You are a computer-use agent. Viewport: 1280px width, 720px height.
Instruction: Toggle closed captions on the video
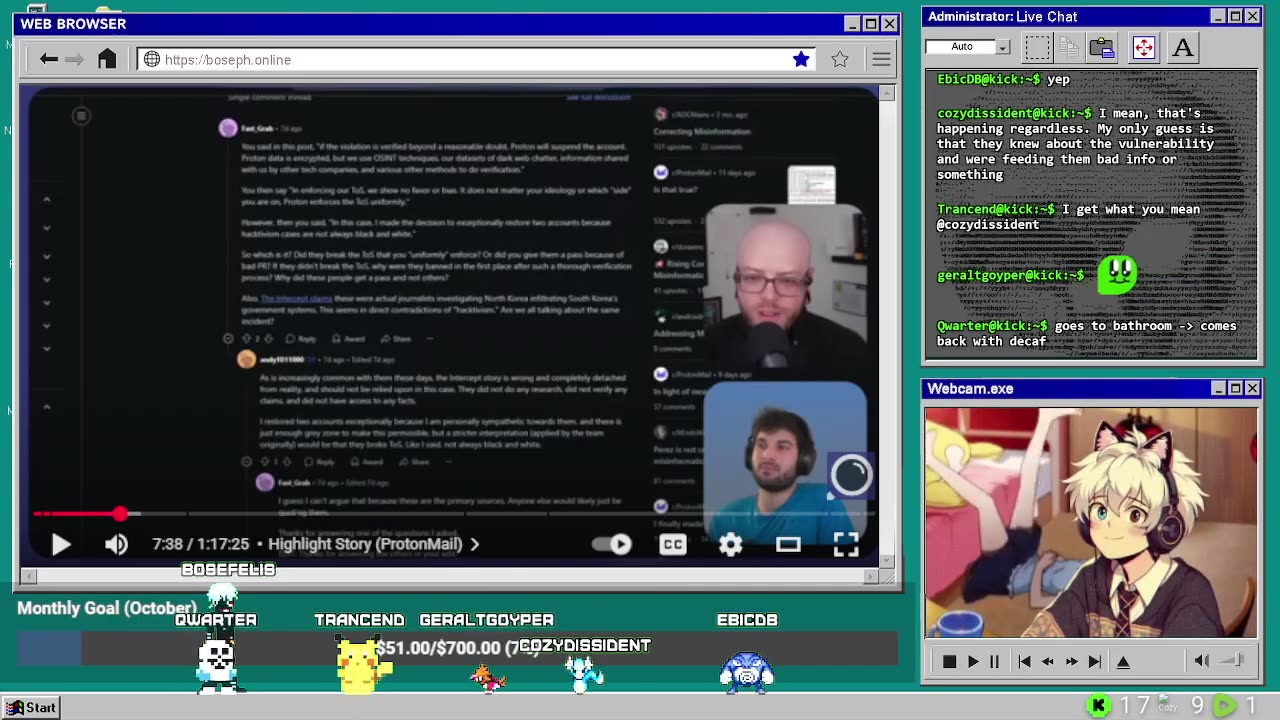point(673,544)
